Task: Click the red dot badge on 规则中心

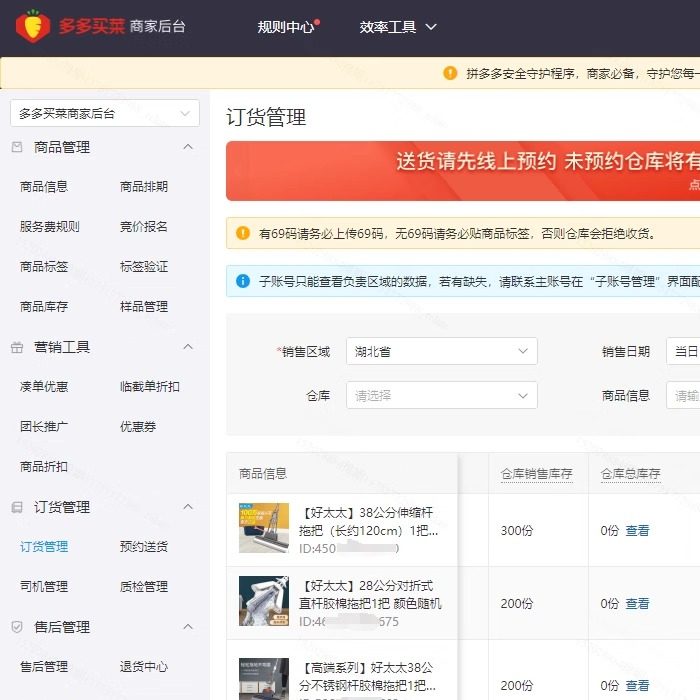Action: point(317,22)
